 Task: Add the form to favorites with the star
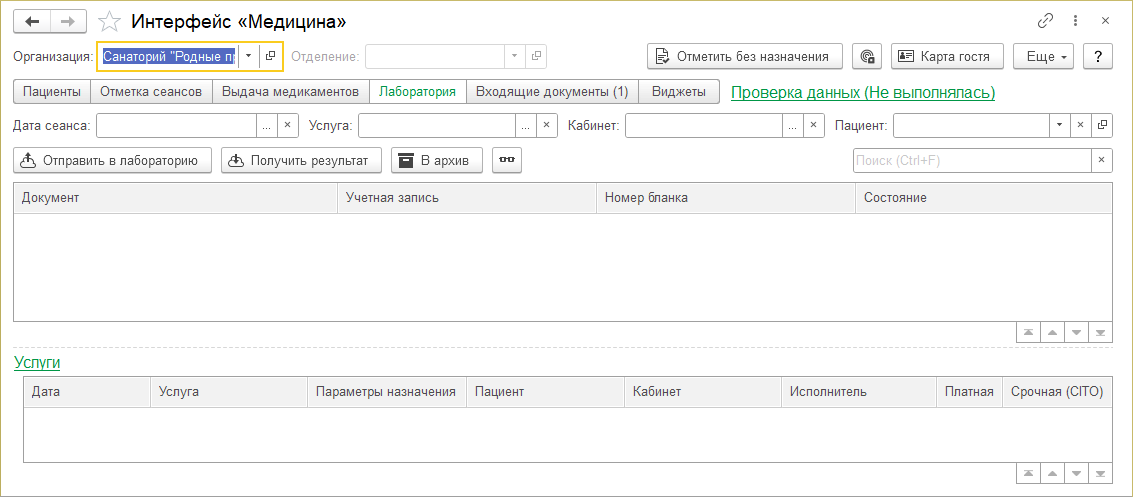[111, 21]
